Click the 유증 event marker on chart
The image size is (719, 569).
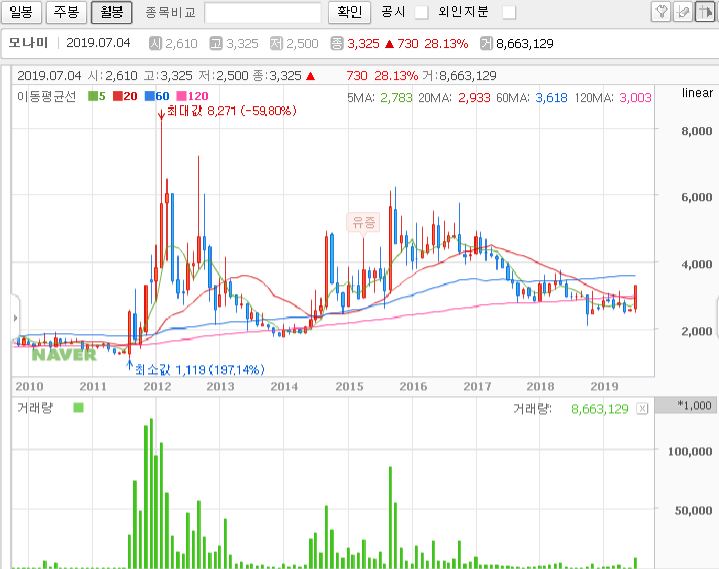(364, 222)
